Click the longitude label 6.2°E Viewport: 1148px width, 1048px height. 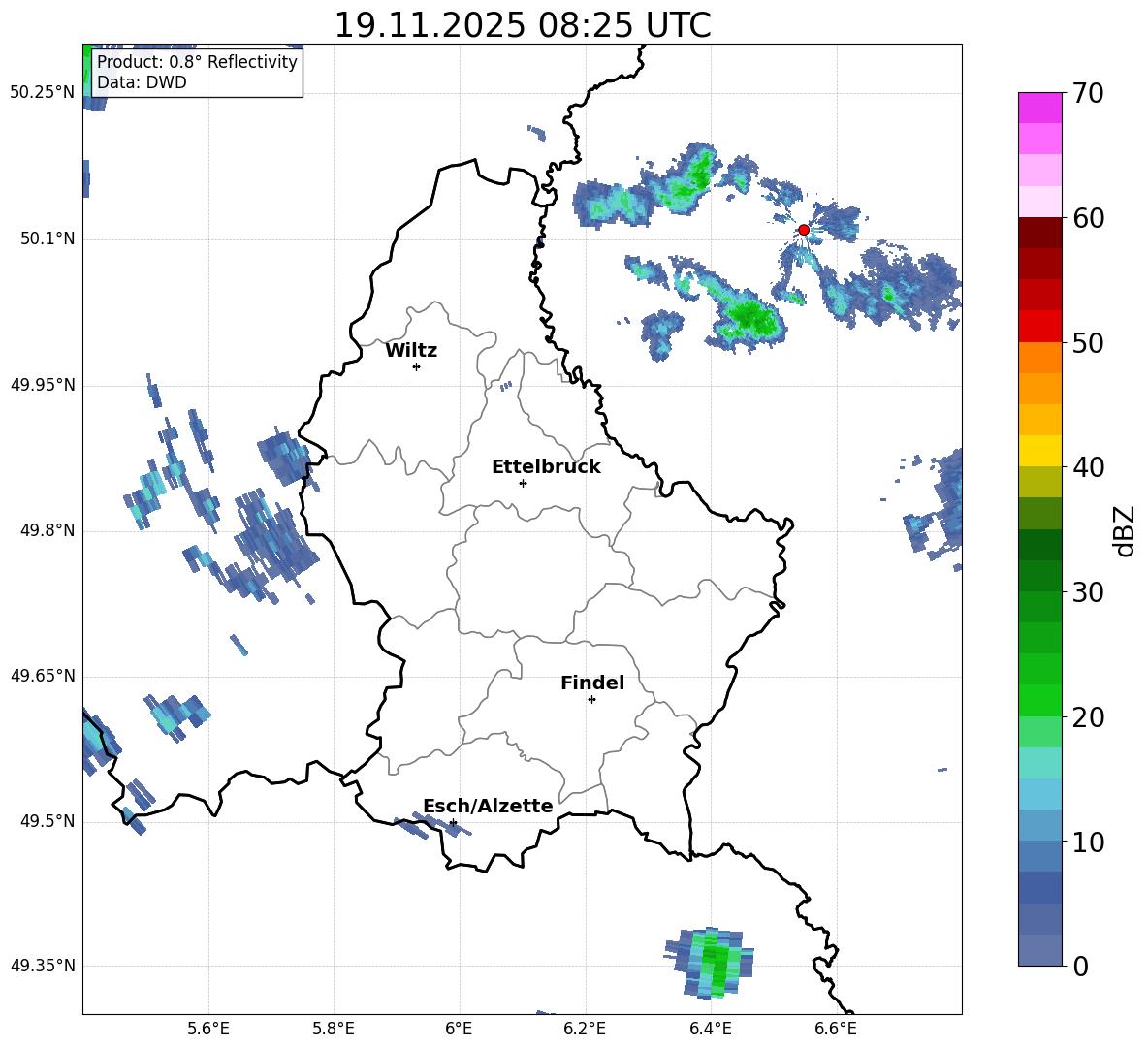(x=585, y=1029)
